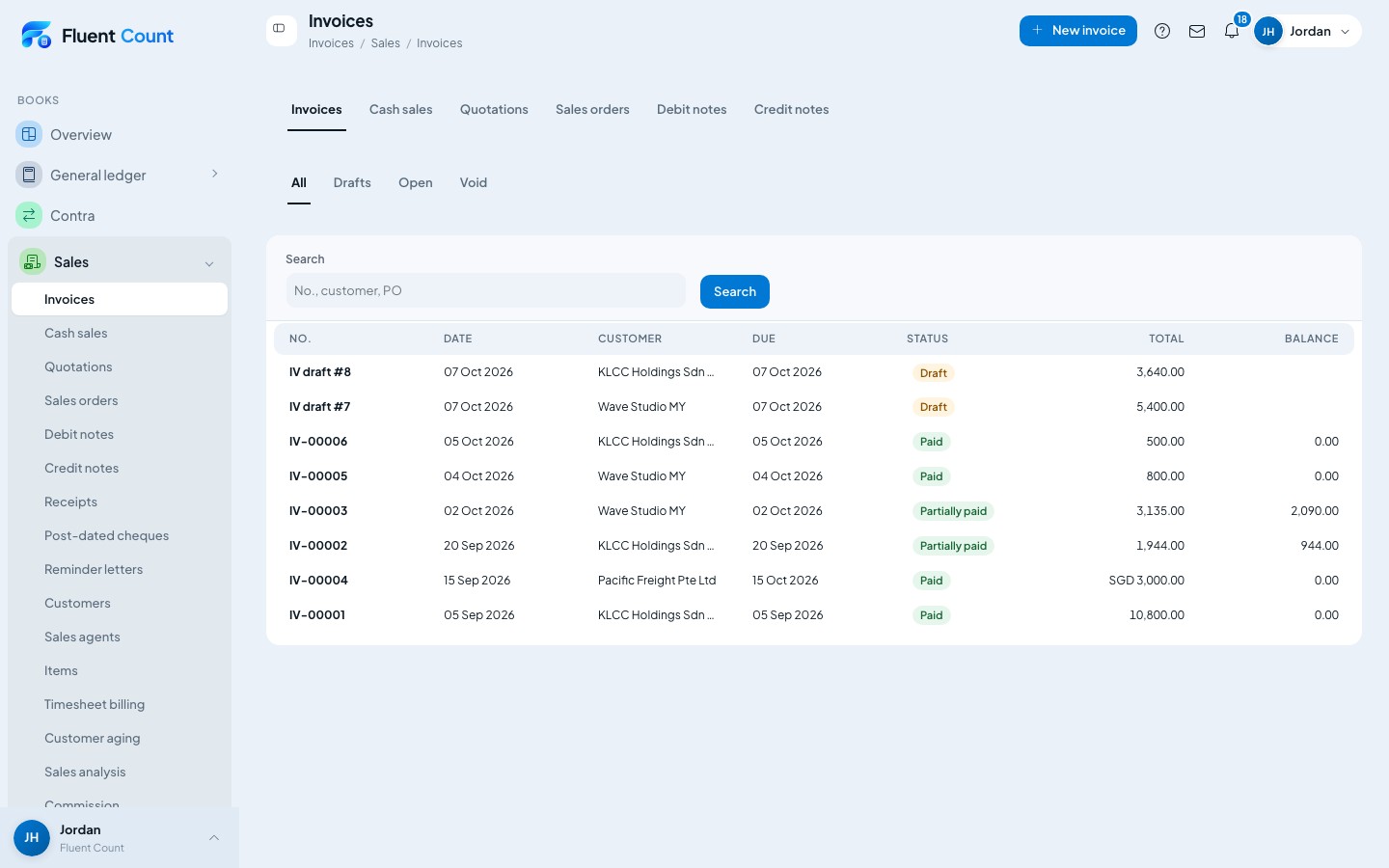
Task: Filter by Void sub-tab
Action: pos(473,182)
